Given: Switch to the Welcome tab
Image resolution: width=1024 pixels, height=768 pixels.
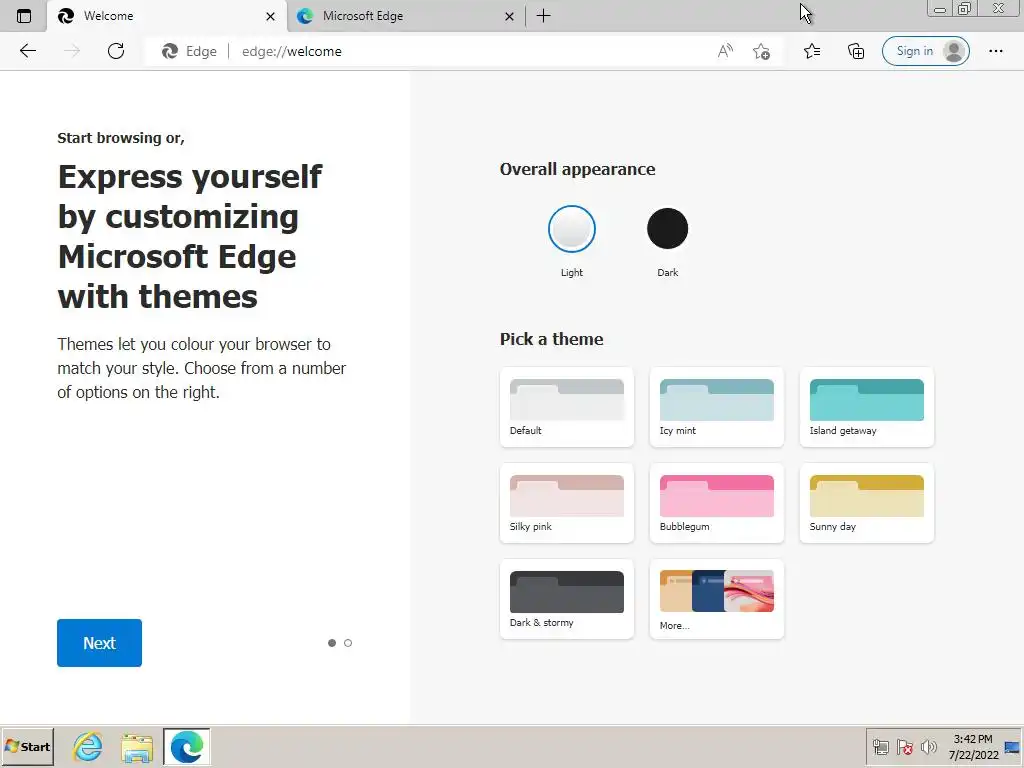Looking at the screenshot, I should point(167,16).
